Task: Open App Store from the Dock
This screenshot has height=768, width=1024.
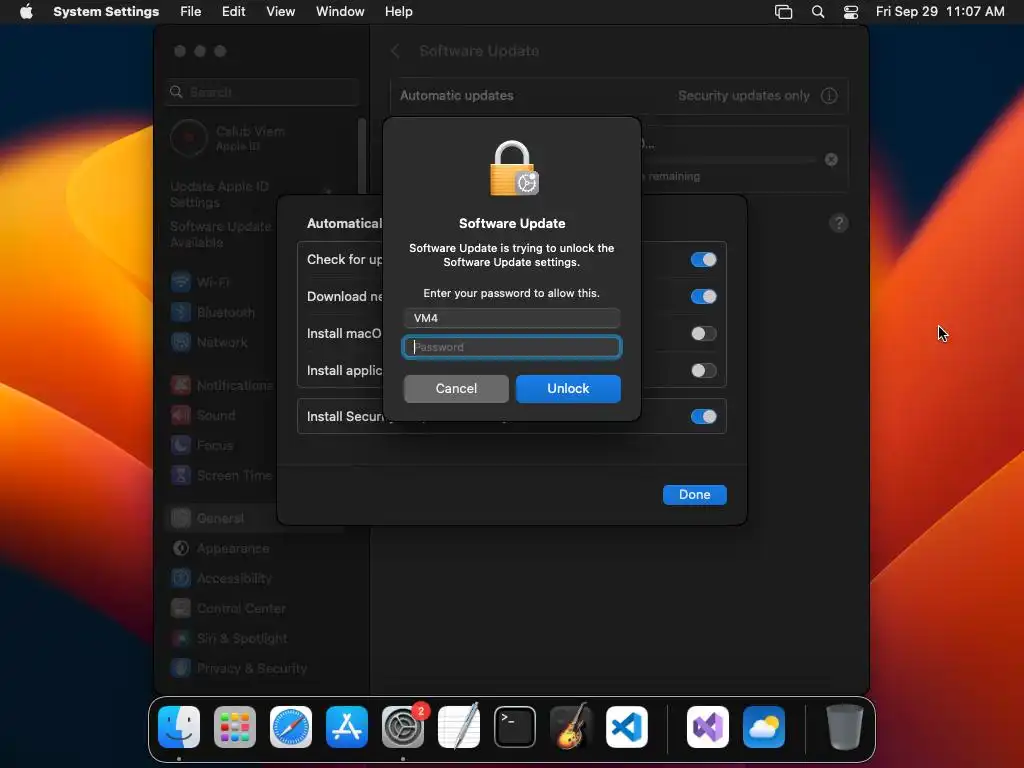Action: pyautogui.click(x=347, y=727)
